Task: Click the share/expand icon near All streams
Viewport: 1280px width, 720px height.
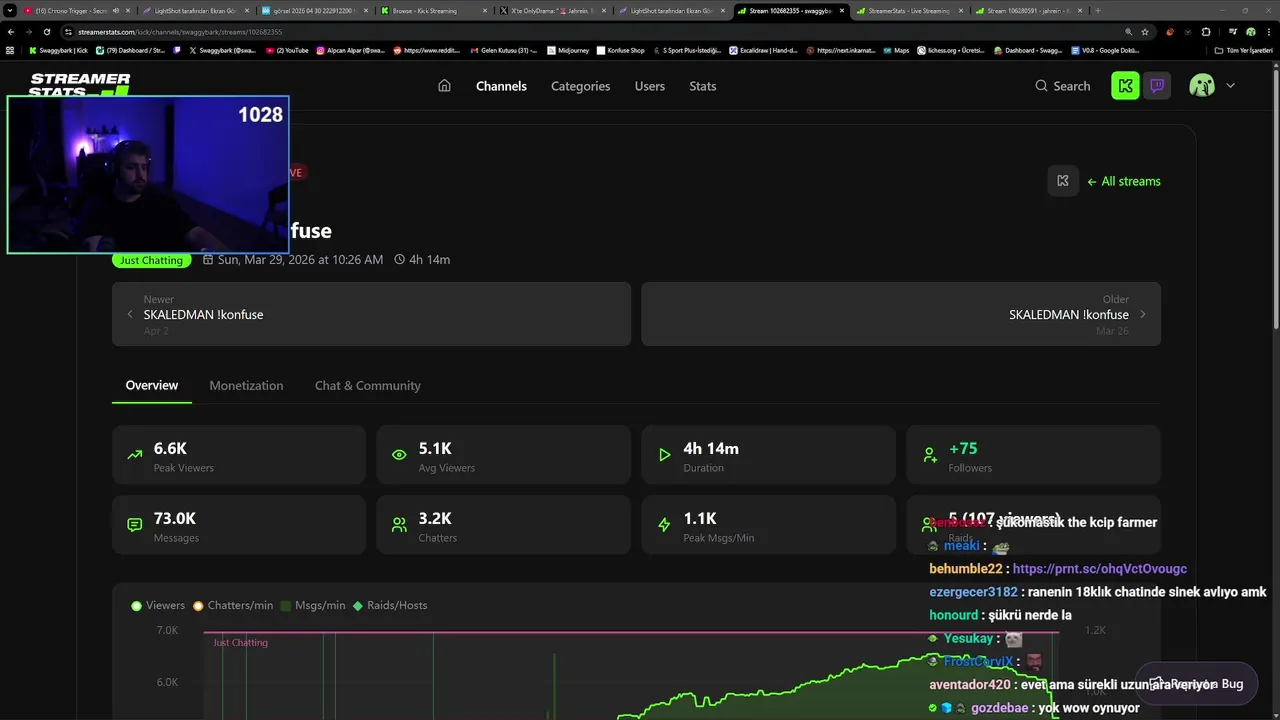Action: point(1063,181)
